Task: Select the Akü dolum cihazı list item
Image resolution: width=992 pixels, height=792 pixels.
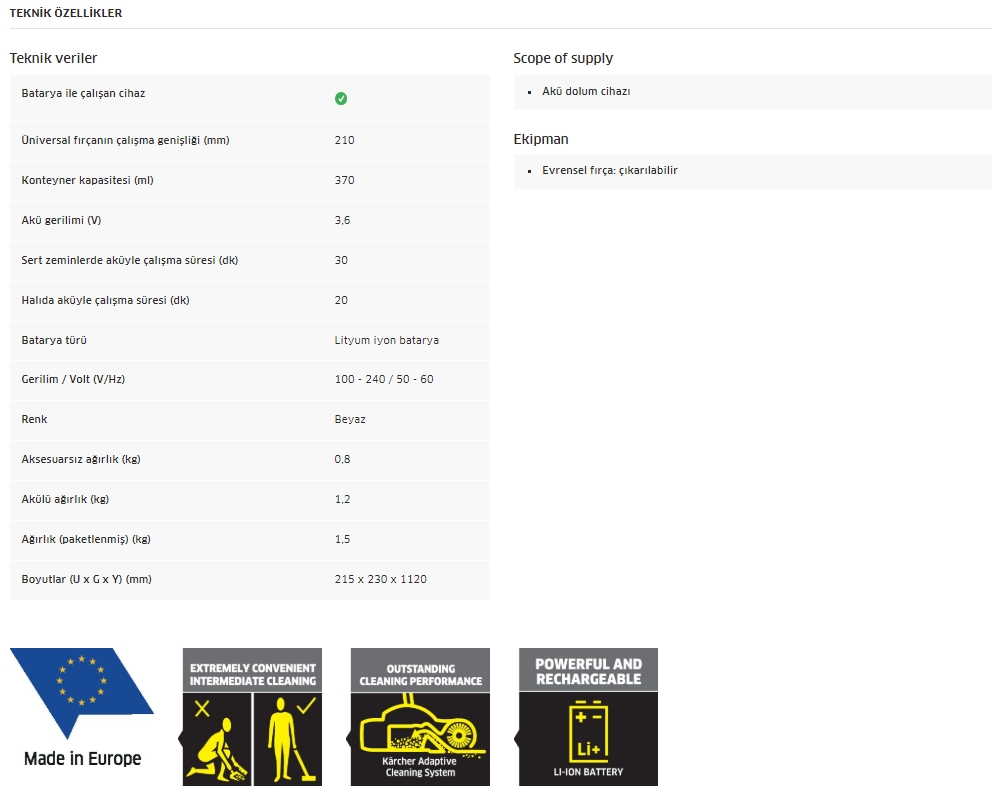Action: coord(586,91)
